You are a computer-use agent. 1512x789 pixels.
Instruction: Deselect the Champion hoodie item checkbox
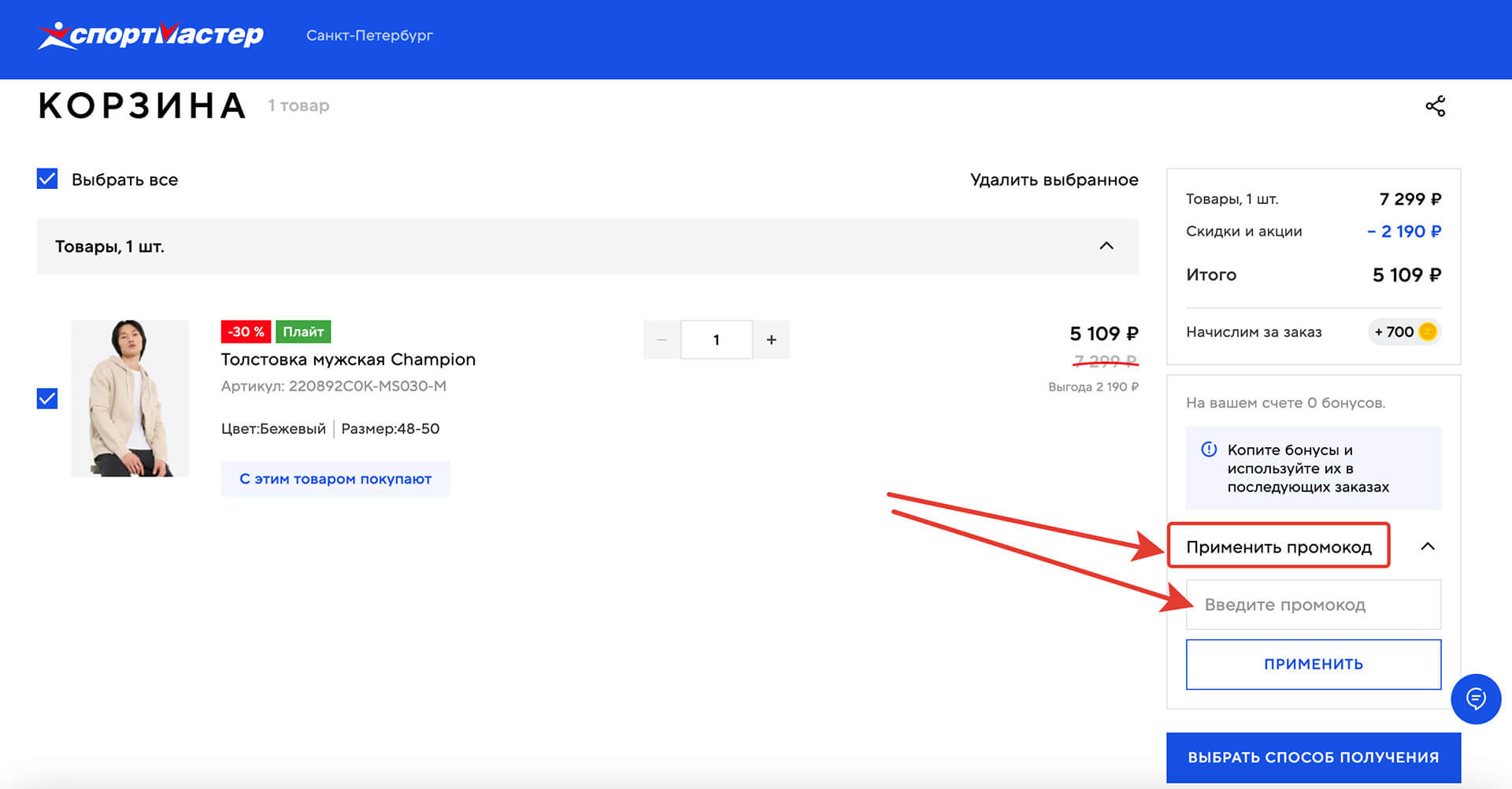46,398
